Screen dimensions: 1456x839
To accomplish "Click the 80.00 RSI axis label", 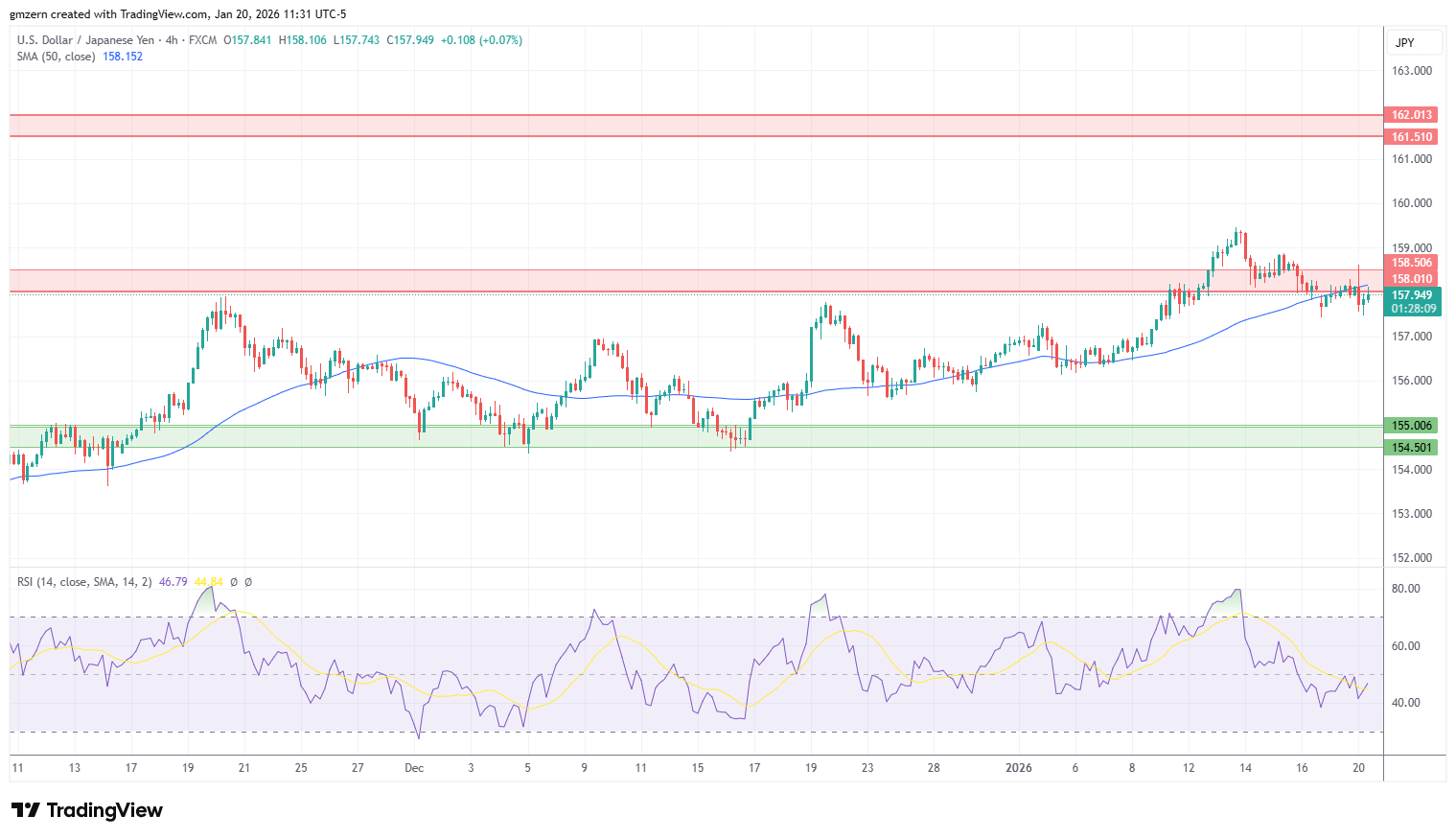I will pyautogui.click(x=1405, y=589).
